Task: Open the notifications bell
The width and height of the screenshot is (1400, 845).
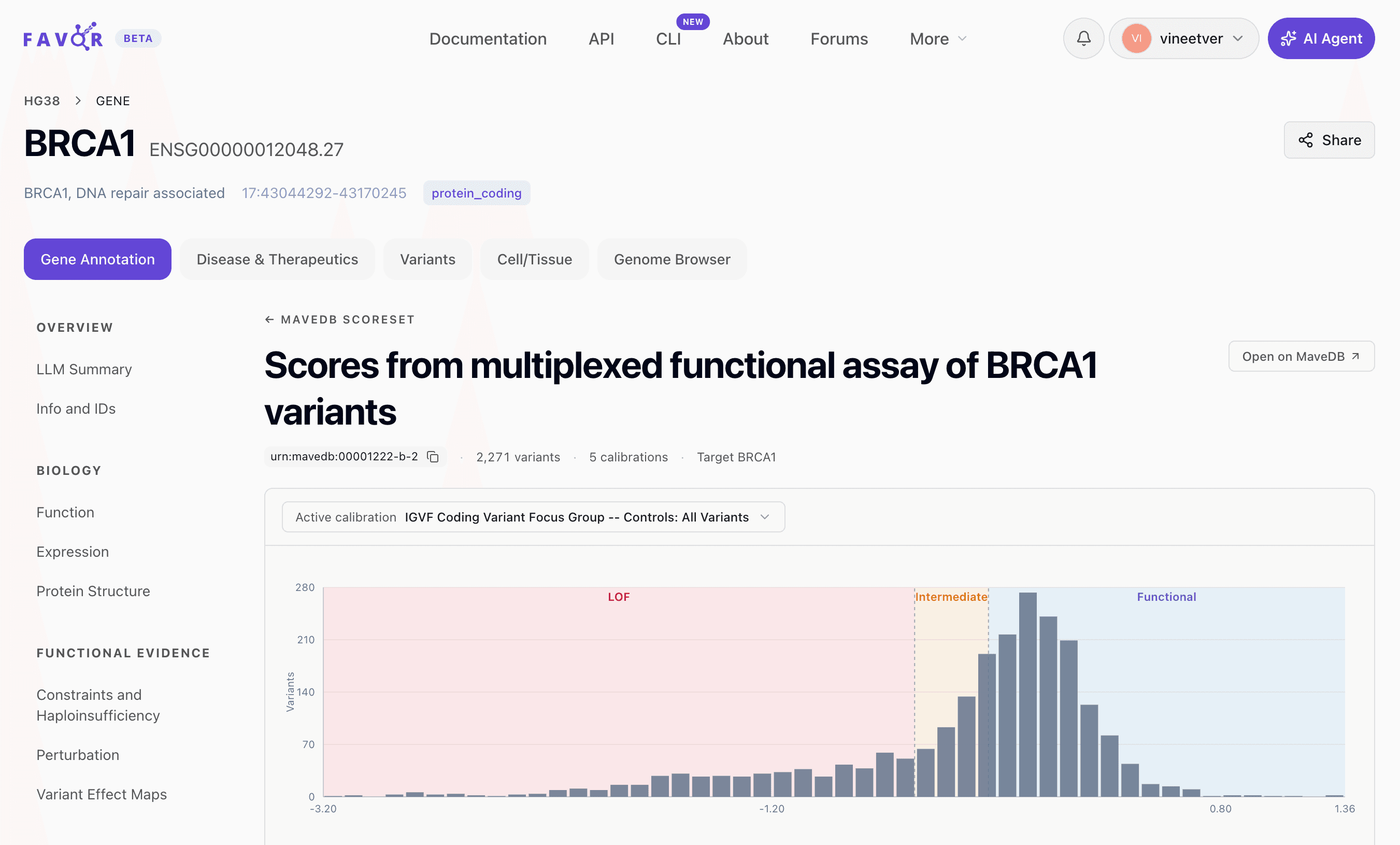Action: pyautogui.click(x=1083, y=38)
